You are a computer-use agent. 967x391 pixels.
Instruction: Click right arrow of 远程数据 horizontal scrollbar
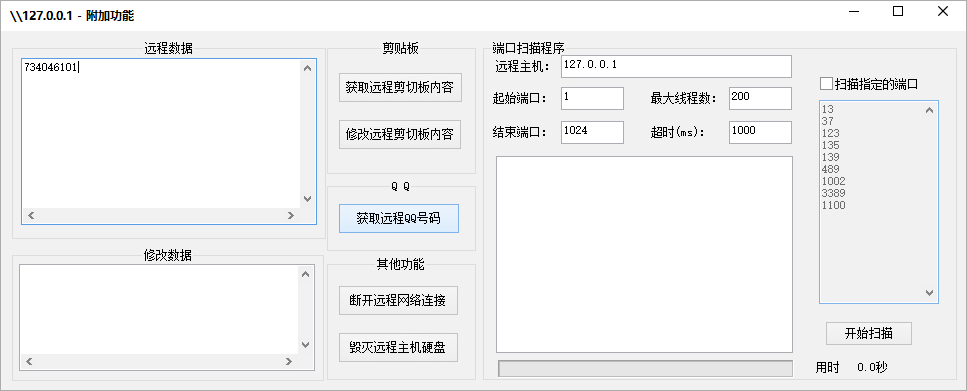pyautogui.click(x=290, y=216)
